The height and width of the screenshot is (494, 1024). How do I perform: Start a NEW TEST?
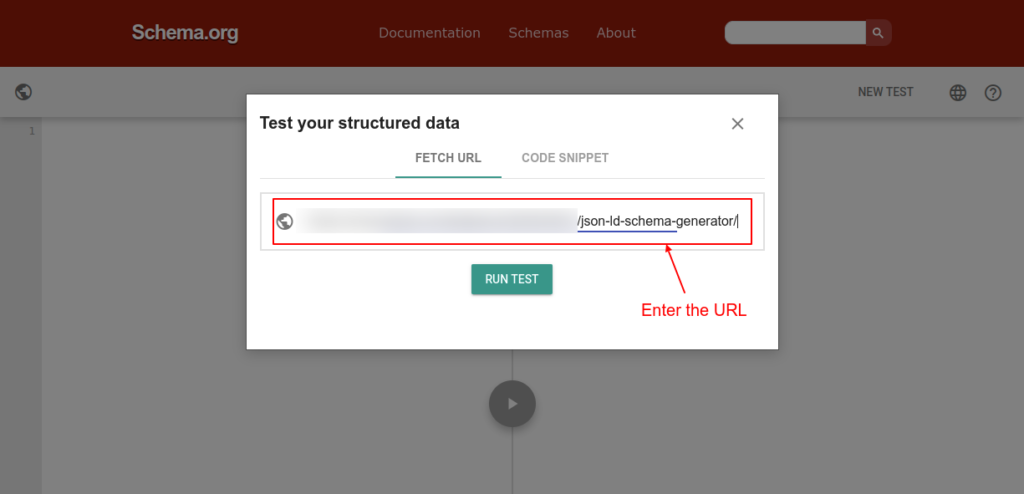885,92
